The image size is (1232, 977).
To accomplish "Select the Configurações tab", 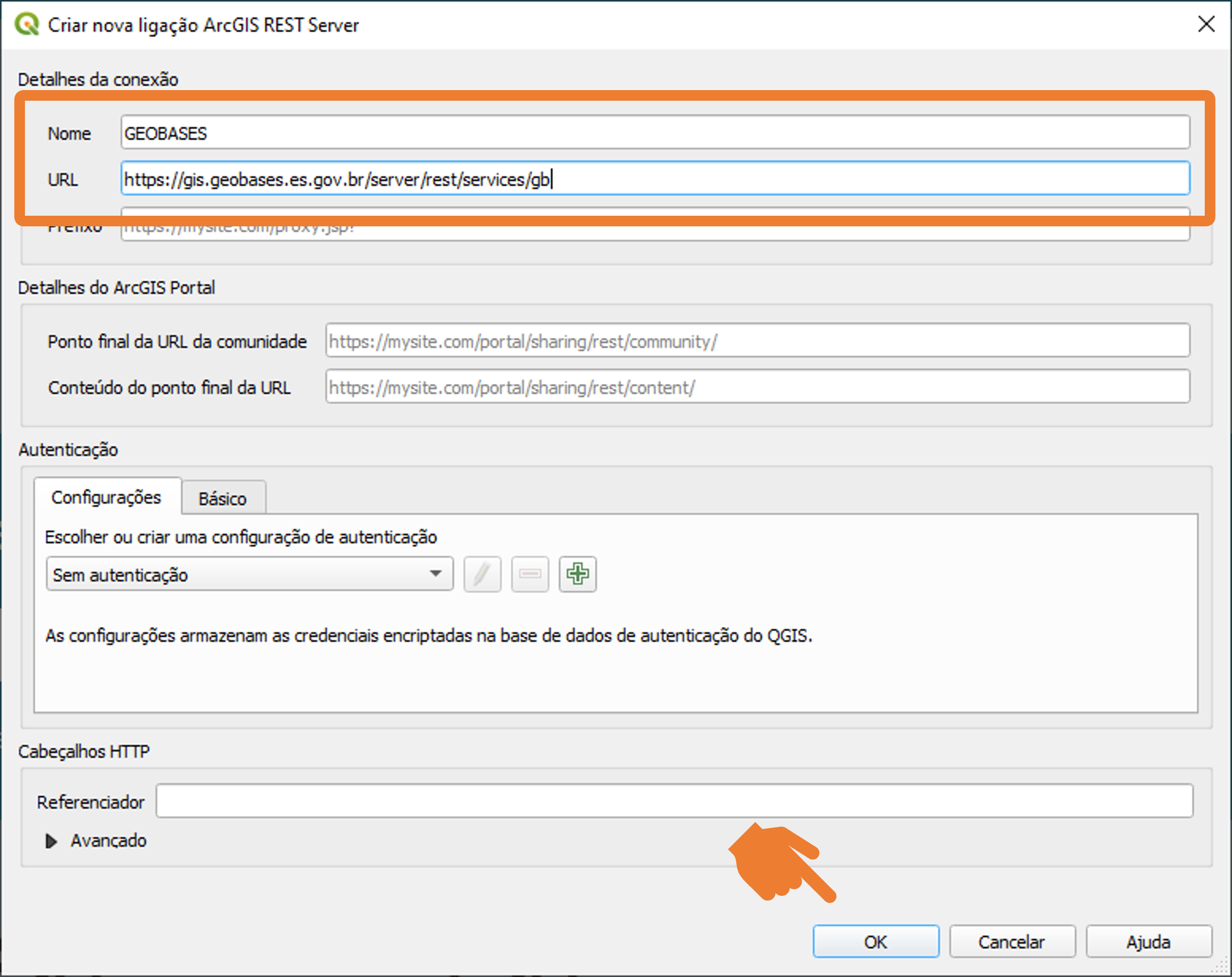I will pos(106,498).
